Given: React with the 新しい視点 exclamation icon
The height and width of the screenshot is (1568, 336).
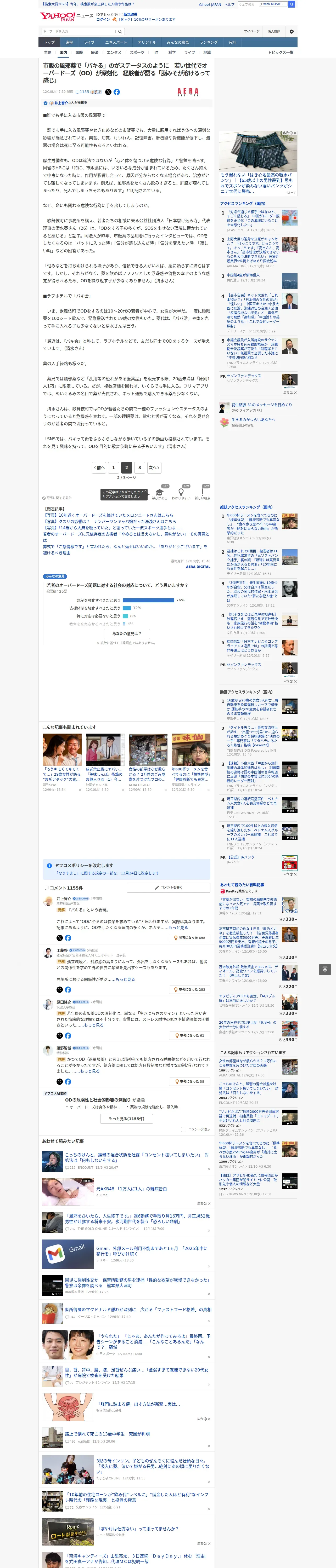Looking at the screenshot, I should click(x=203, y=492).
